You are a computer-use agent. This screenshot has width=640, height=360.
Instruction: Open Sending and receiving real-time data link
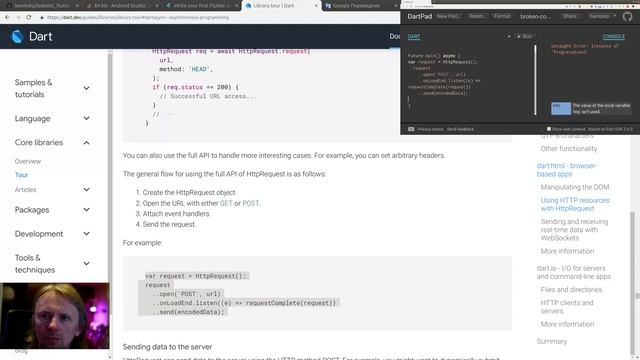574,229
